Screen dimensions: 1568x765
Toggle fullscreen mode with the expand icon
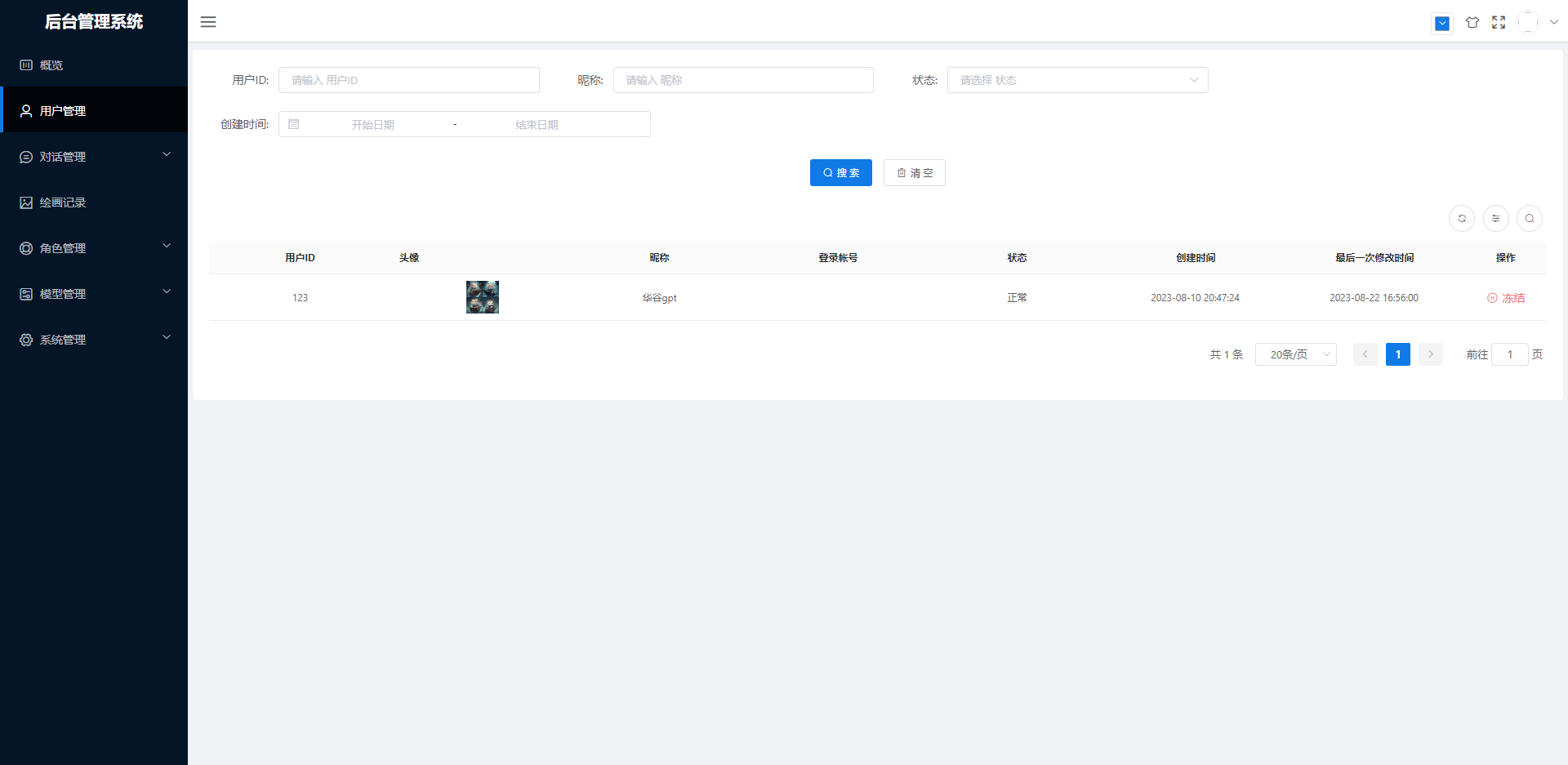1499,23
